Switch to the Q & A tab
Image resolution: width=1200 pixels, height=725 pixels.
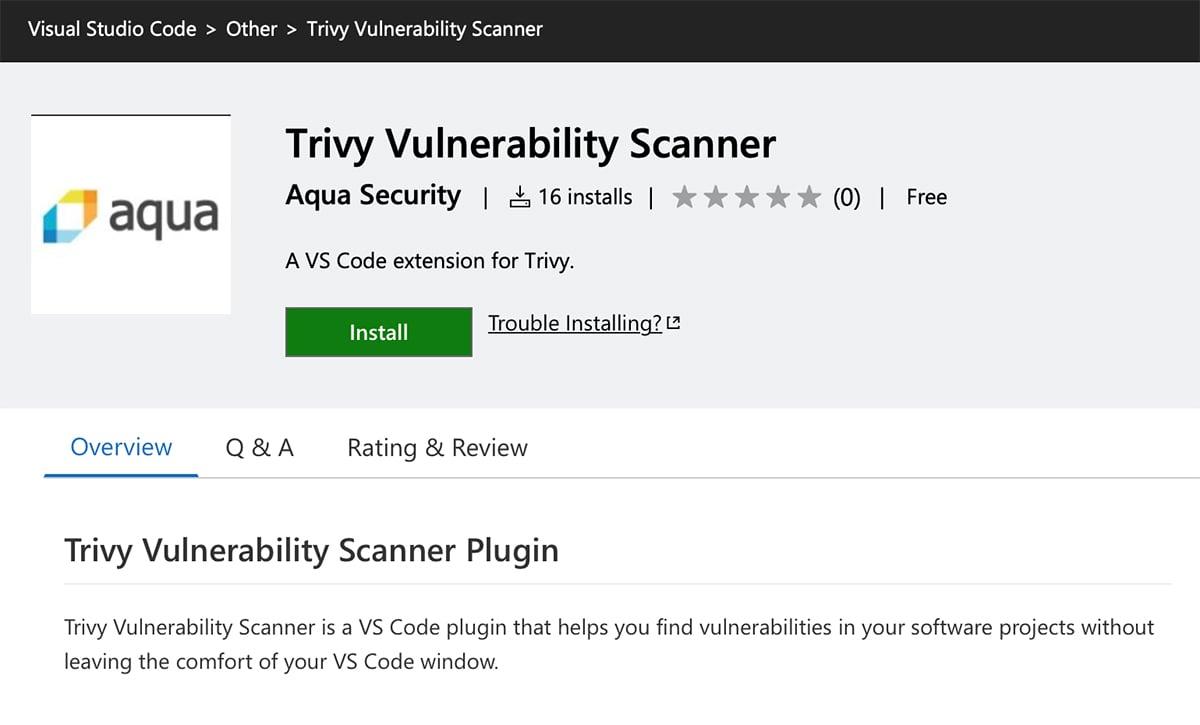[260, 447]
